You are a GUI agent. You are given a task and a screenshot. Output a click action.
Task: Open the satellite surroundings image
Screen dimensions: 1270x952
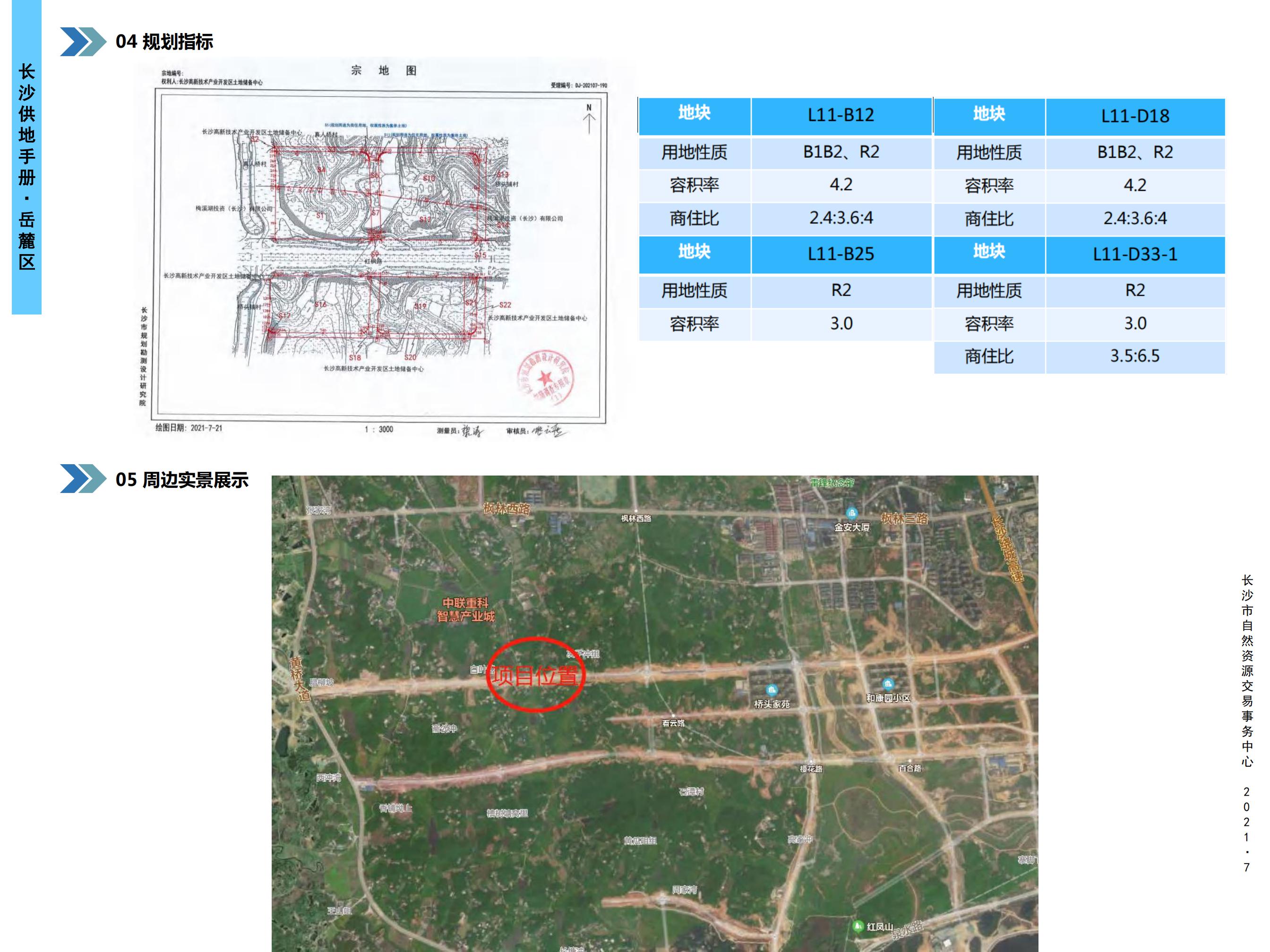654,713
